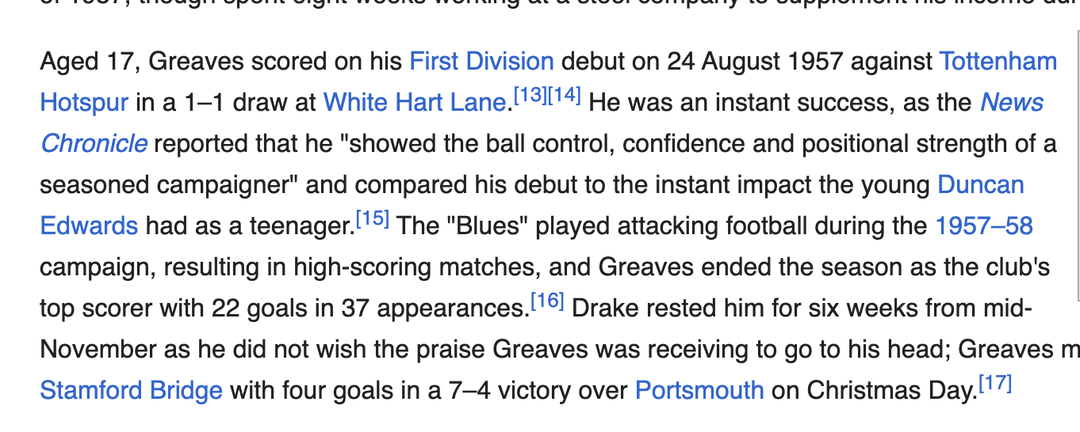
Task: Go to citation 16
Action: [548, 301]
